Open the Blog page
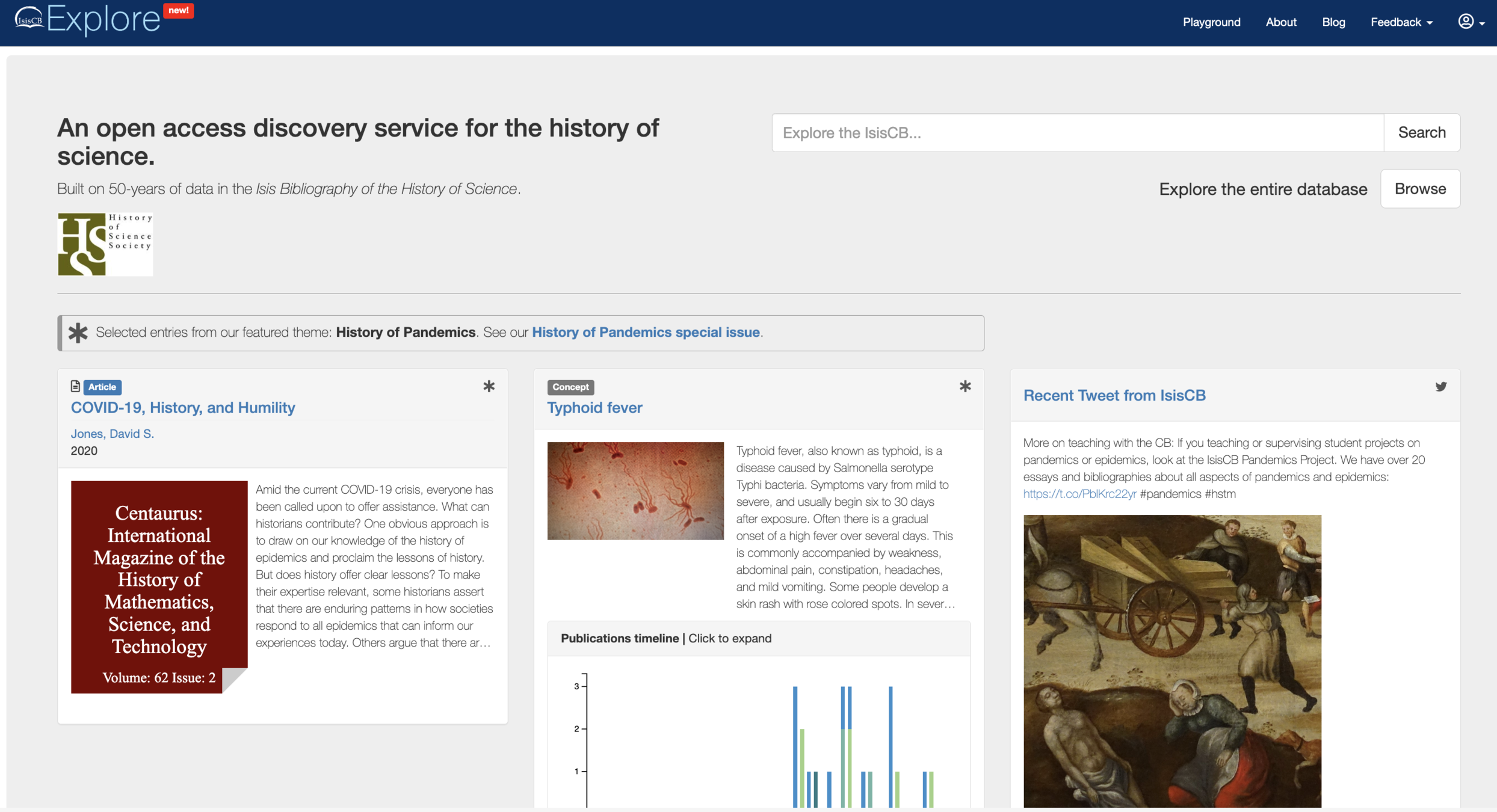Screen dimensions: 1497x812 tap(1333, 22)
